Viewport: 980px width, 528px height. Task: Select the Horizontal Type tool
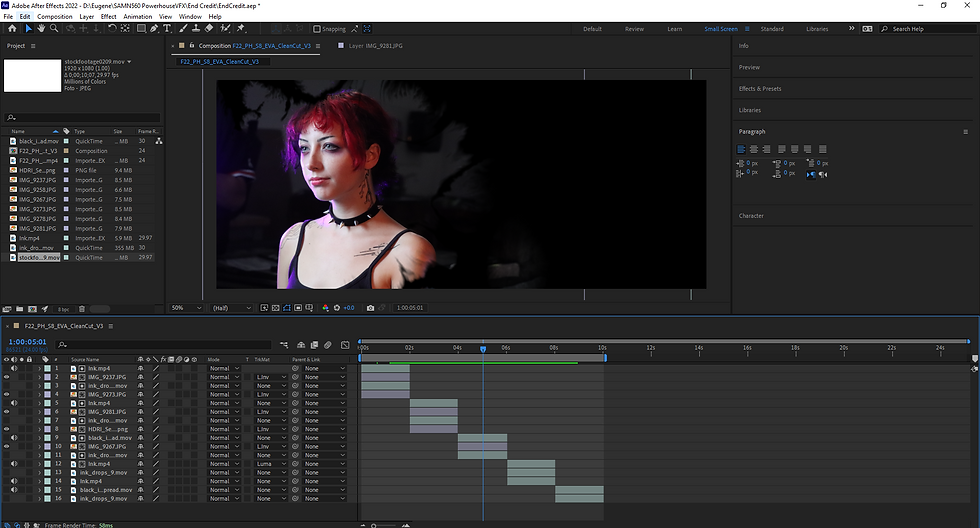click(166, 29)
